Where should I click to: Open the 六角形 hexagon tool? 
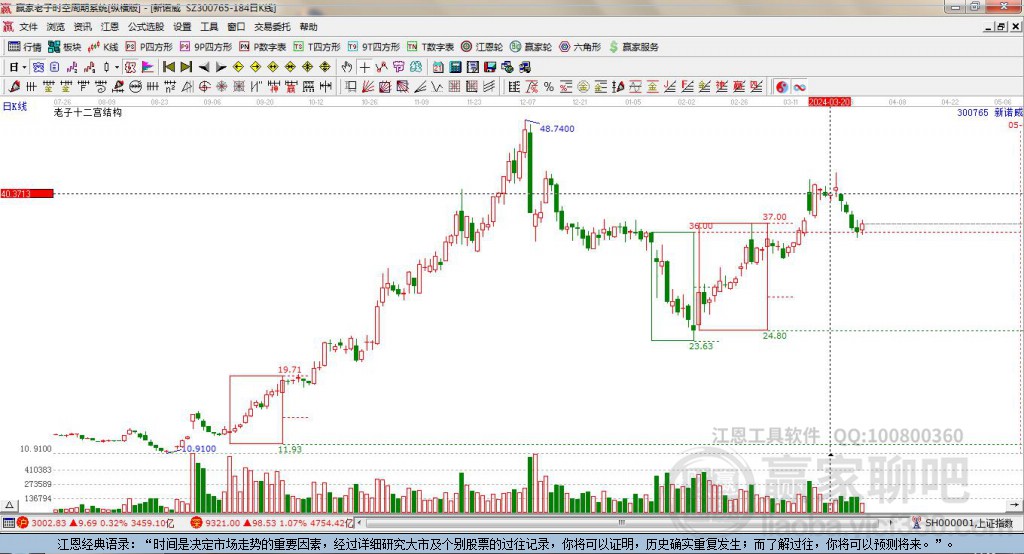point(580,47)
